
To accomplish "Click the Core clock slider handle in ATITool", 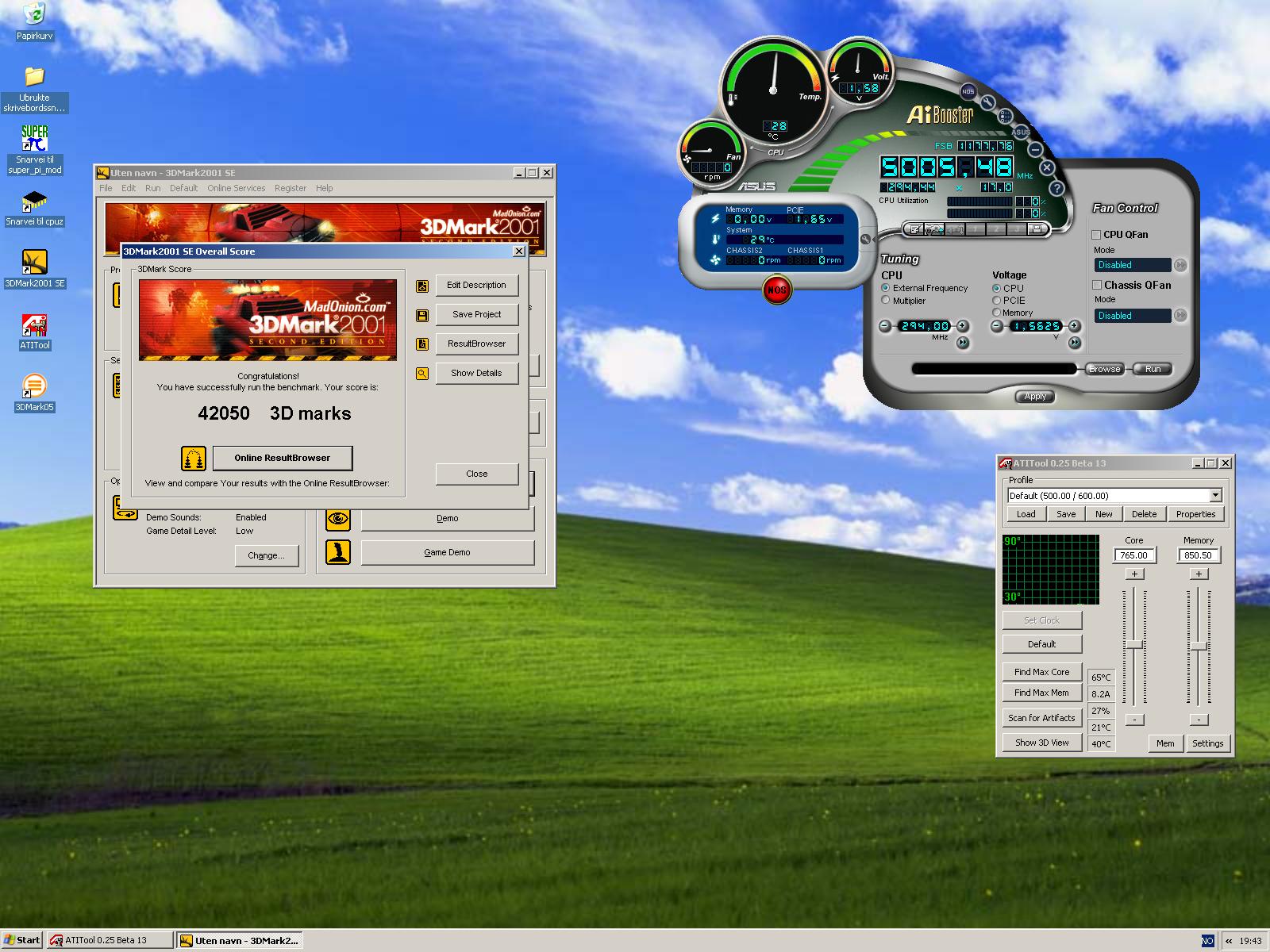I will tap(1134, 645).
